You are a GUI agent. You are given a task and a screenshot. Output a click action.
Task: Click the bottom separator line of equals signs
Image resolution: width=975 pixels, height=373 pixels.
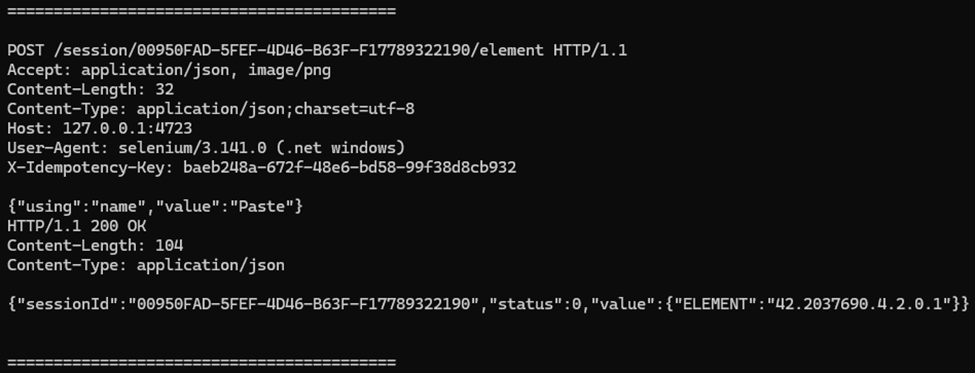pyautogui.click(x=201, y=362)
